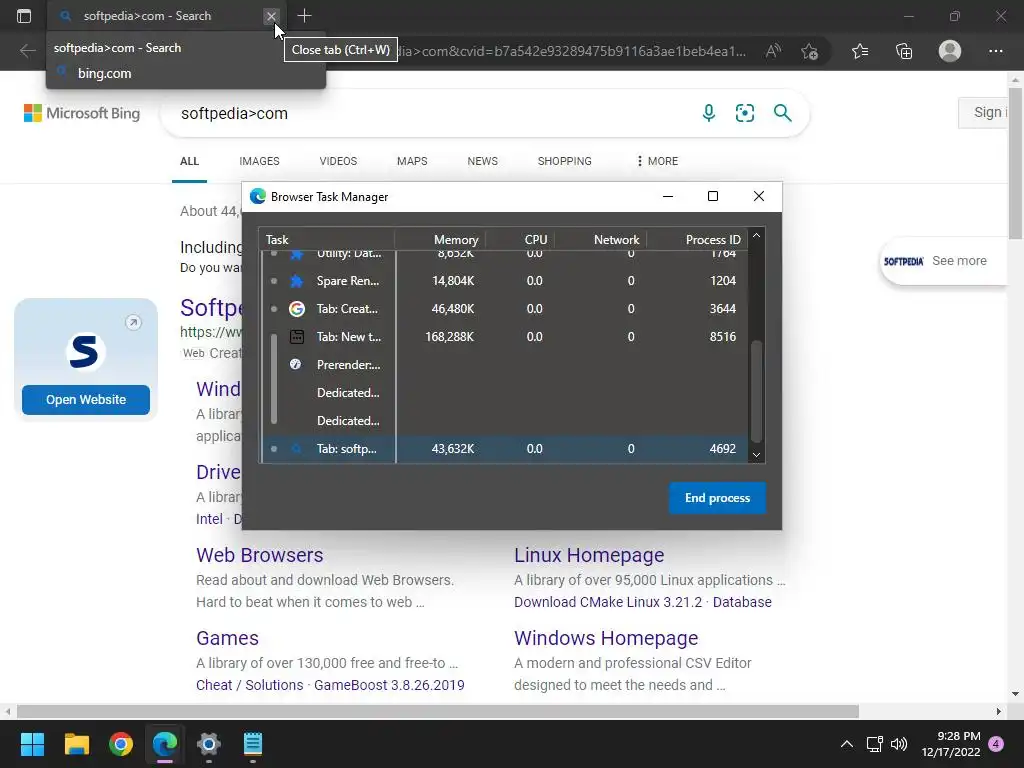Click the Task Manager list scroll down arrow
The height and width of the screenshot is (768, 1024).
click(756, 455)
